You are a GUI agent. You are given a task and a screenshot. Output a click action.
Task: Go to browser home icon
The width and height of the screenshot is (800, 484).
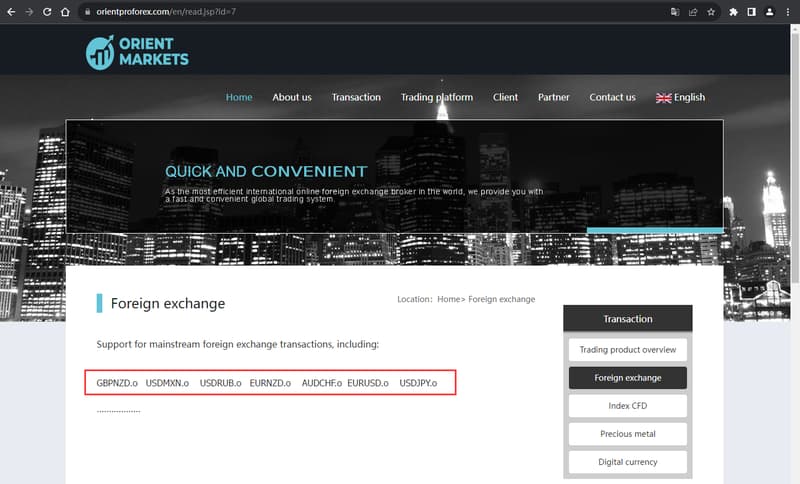point(65,12)
